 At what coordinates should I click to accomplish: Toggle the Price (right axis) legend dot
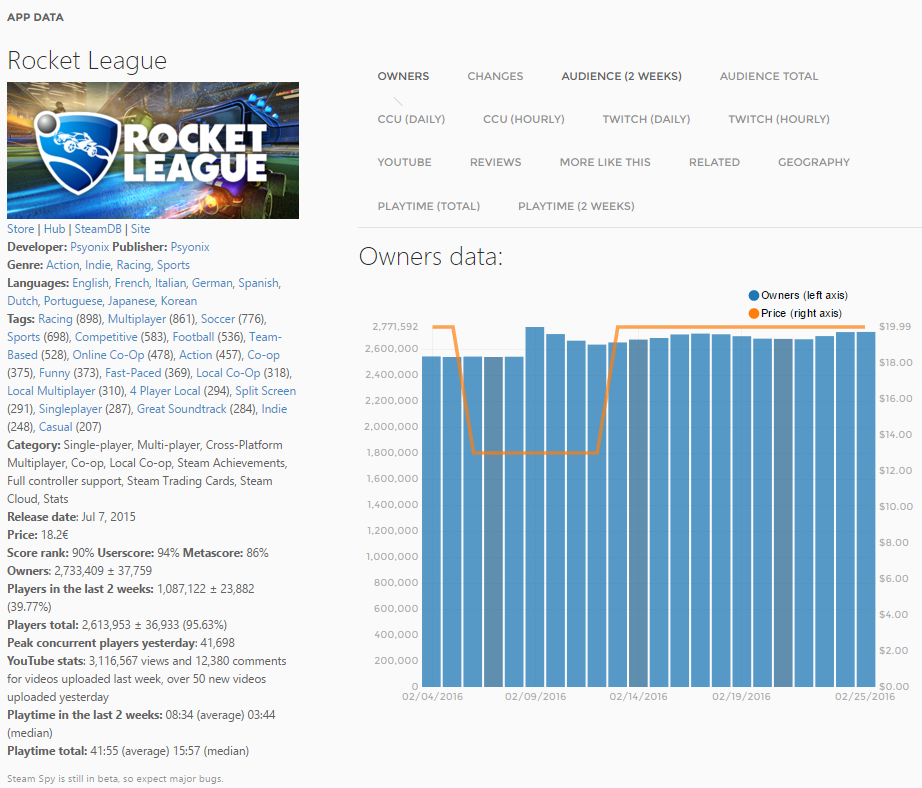tap(753, 313)
